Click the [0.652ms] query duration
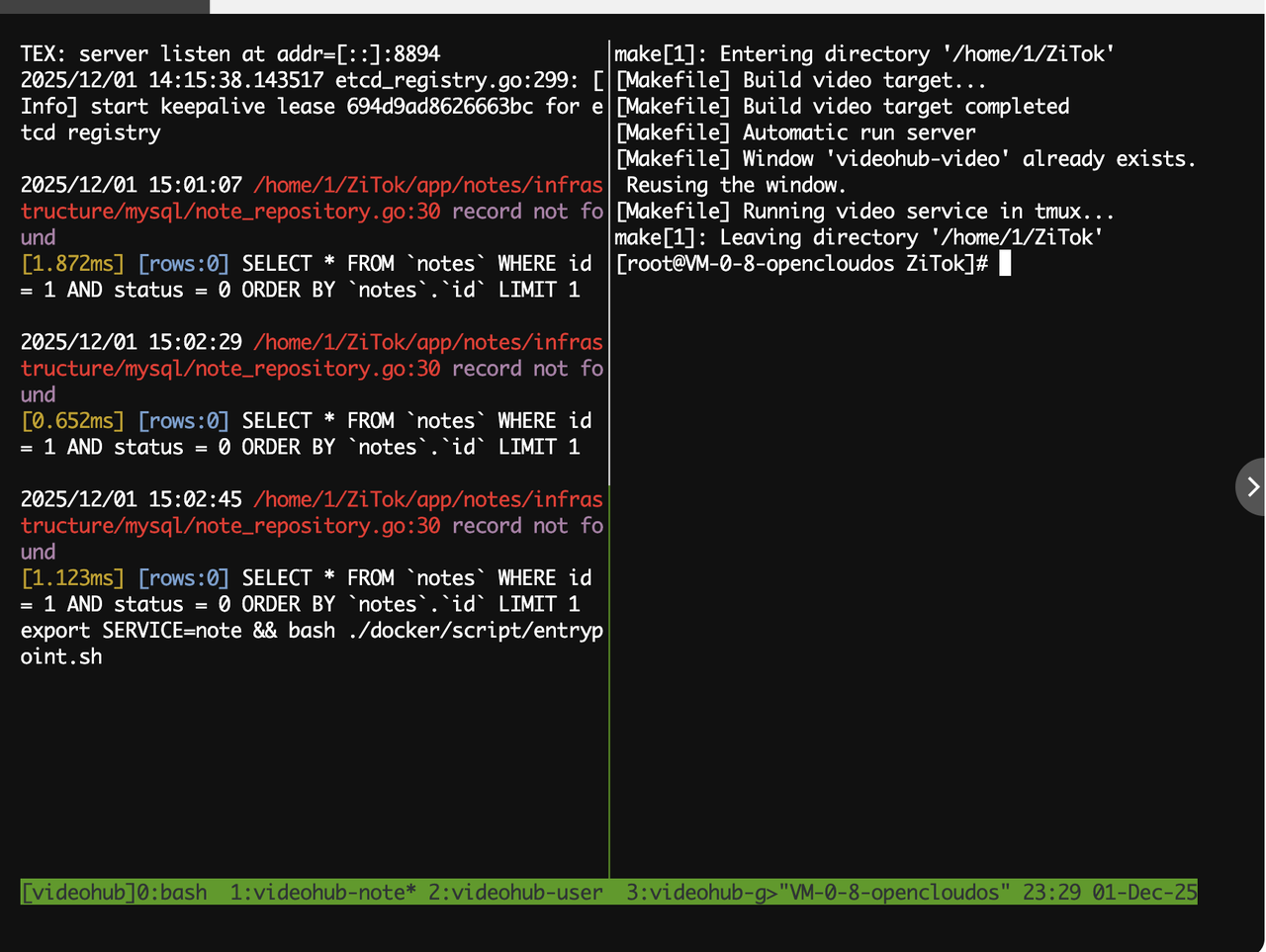This screenshot has height=952, width=1266. (x=73, y=420)
